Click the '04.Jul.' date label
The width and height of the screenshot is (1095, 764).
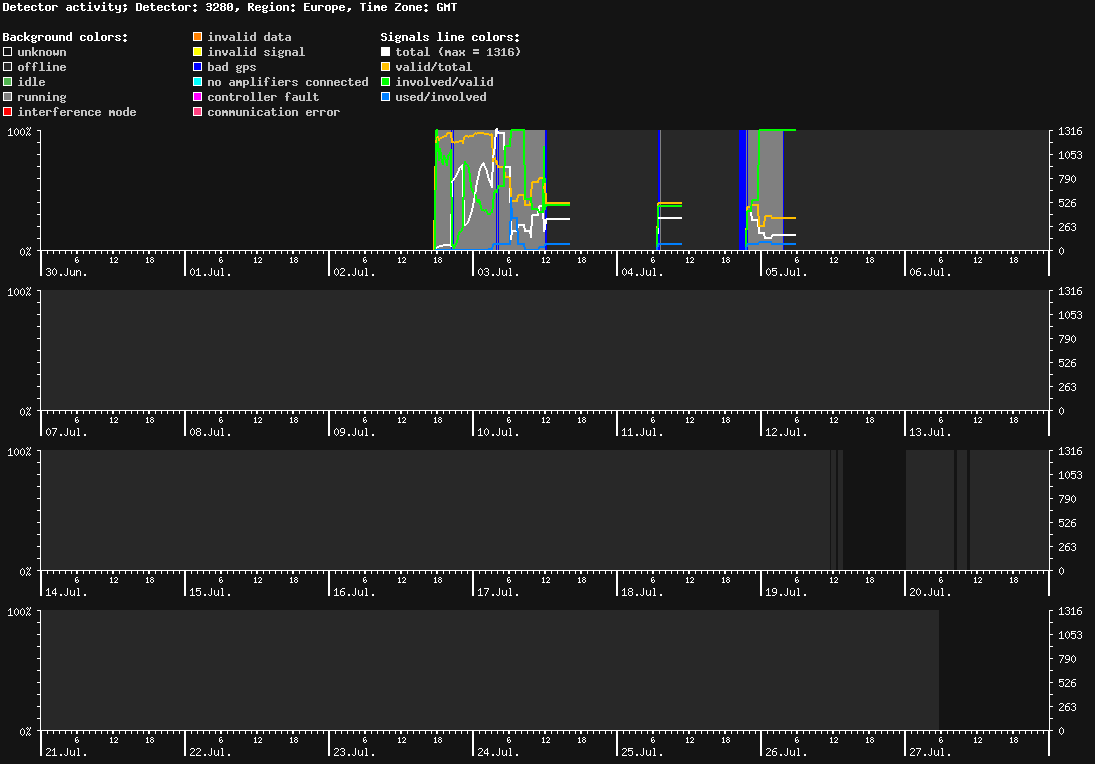(x=642, y=272)
